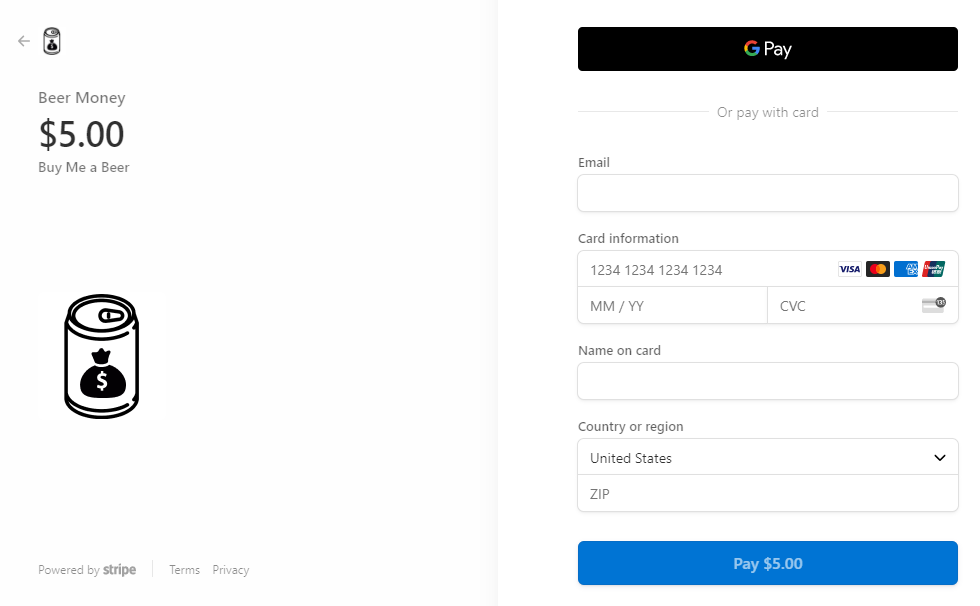Open the Terms link

184,570
